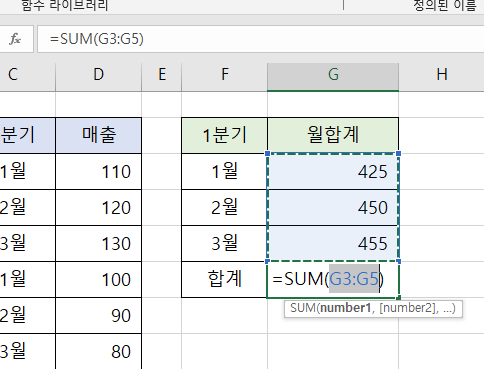Click cell with value 425

(333, 172)
